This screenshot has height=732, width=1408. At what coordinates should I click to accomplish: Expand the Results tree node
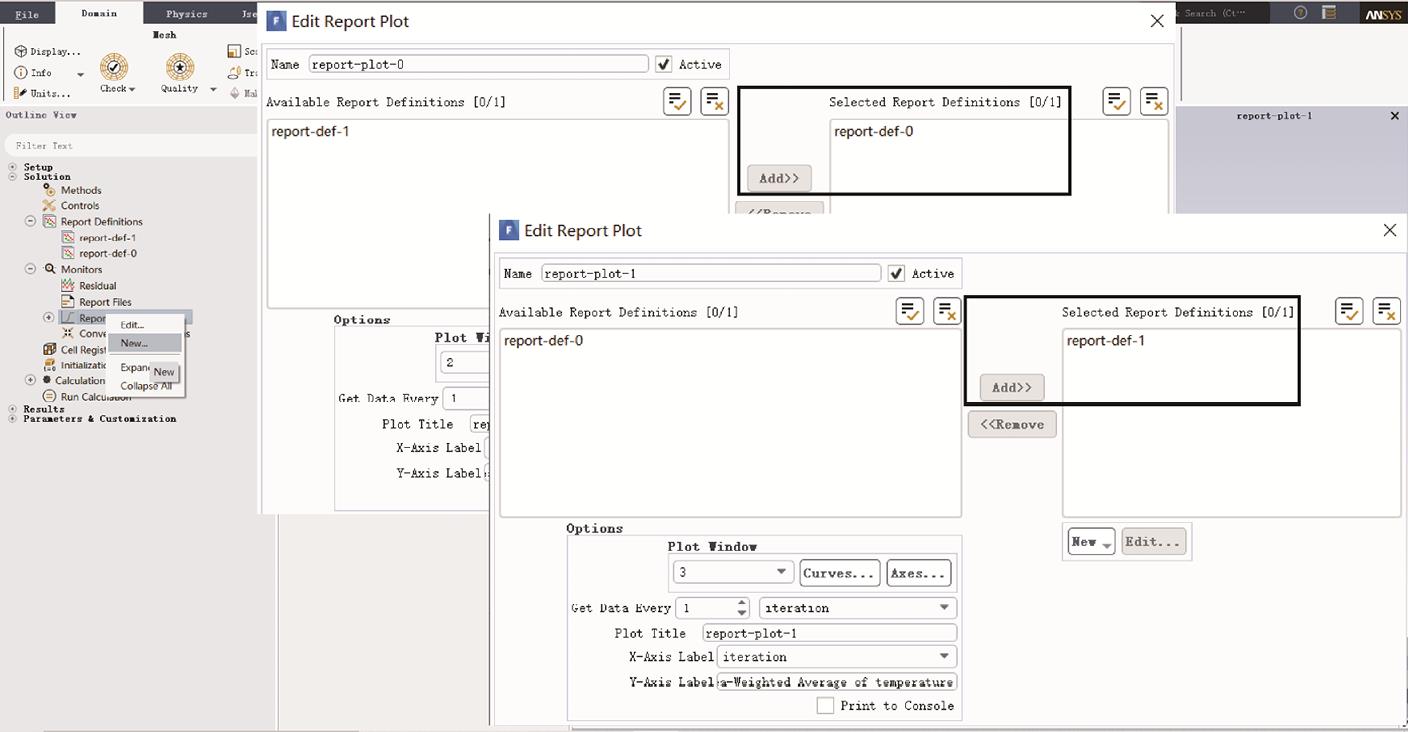coord(13,409)
